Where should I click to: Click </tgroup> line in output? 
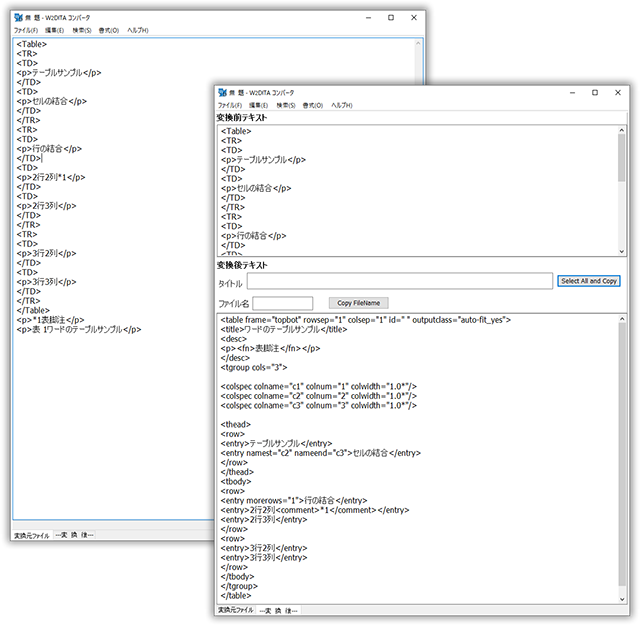click(239, 586)
